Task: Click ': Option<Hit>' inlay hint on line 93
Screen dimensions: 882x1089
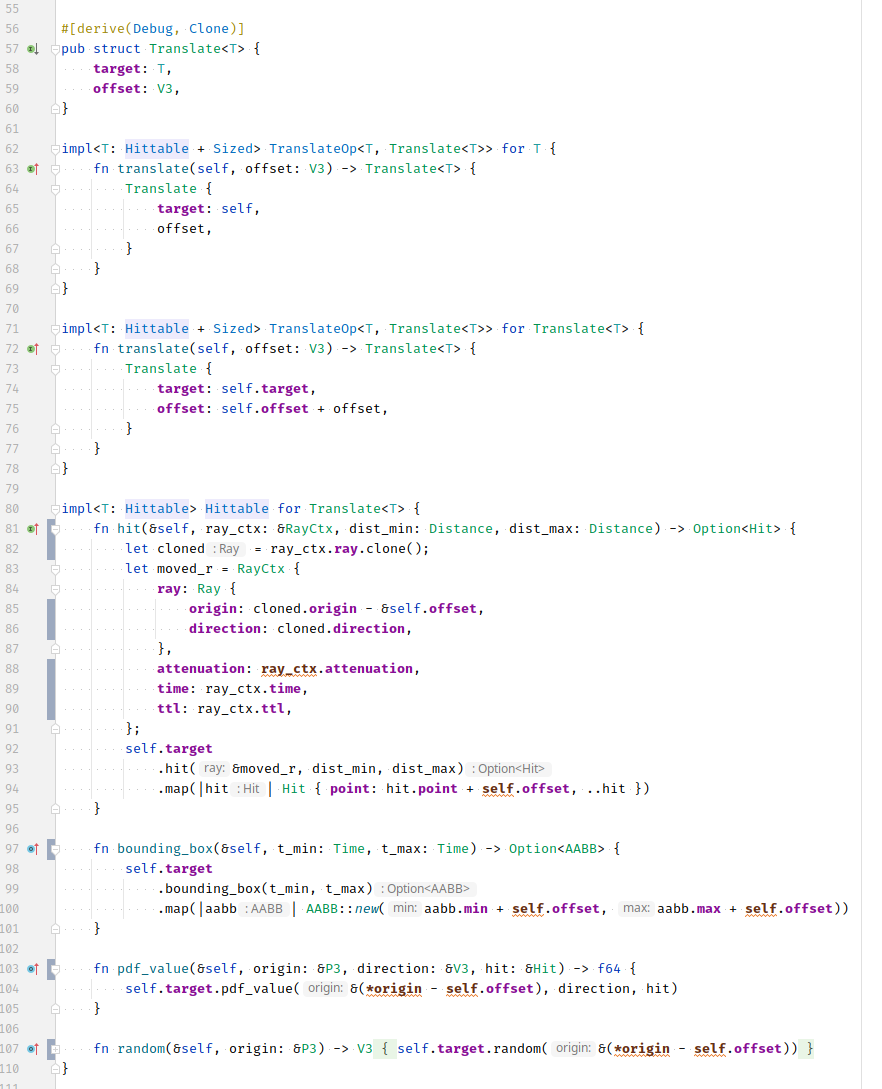Action: pyautogui.click(x=508, y=769)
